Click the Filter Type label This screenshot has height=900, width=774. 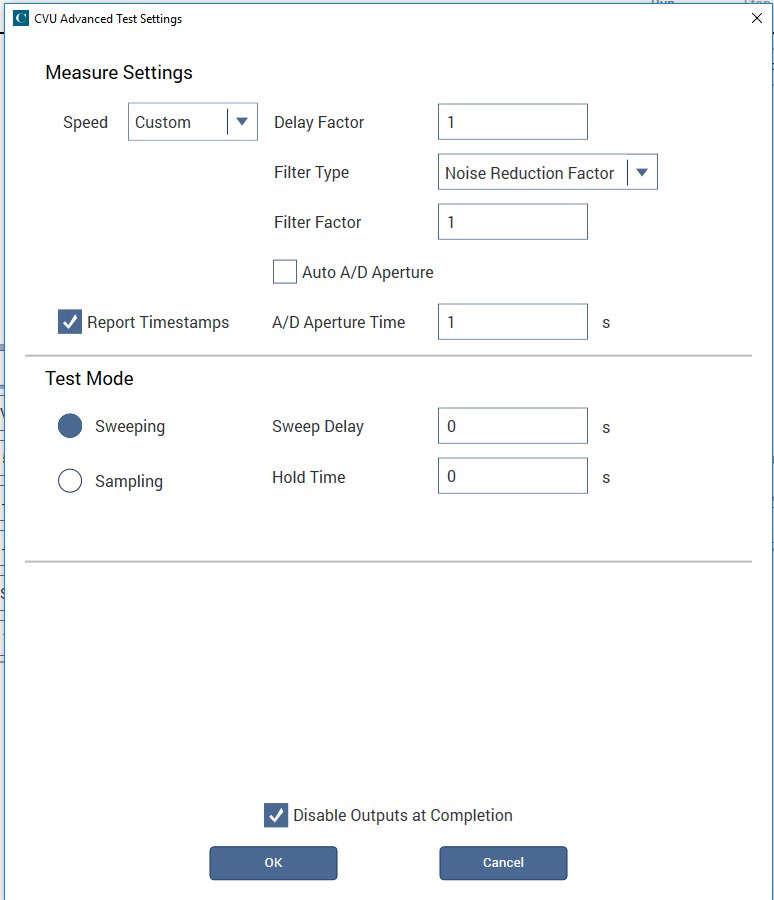pos(311,173)
